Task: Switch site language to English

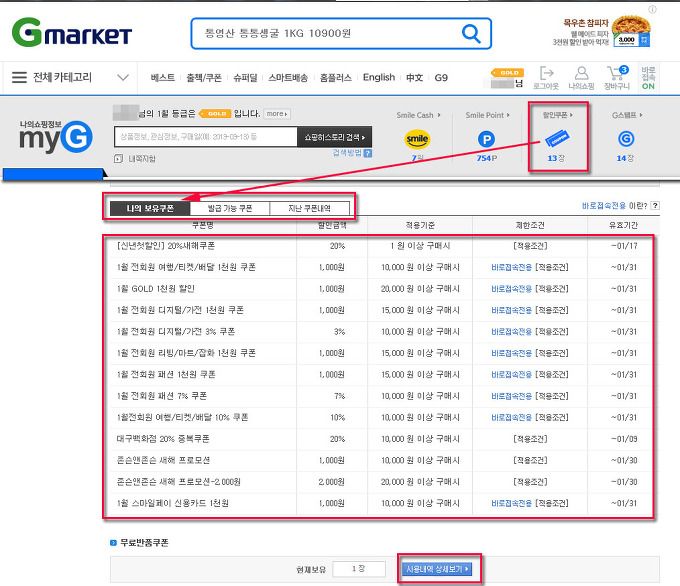Action: pos(379,77)
